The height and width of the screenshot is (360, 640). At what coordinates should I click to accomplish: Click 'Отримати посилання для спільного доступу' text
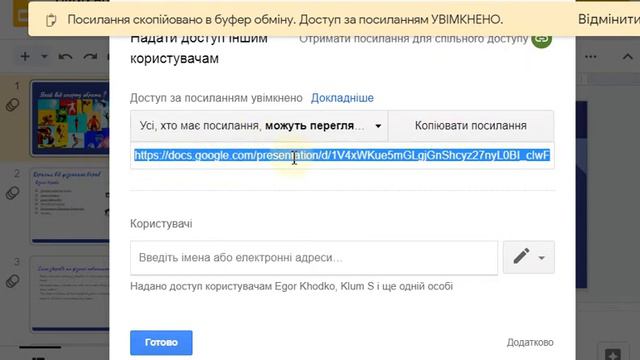coord(413,39)
